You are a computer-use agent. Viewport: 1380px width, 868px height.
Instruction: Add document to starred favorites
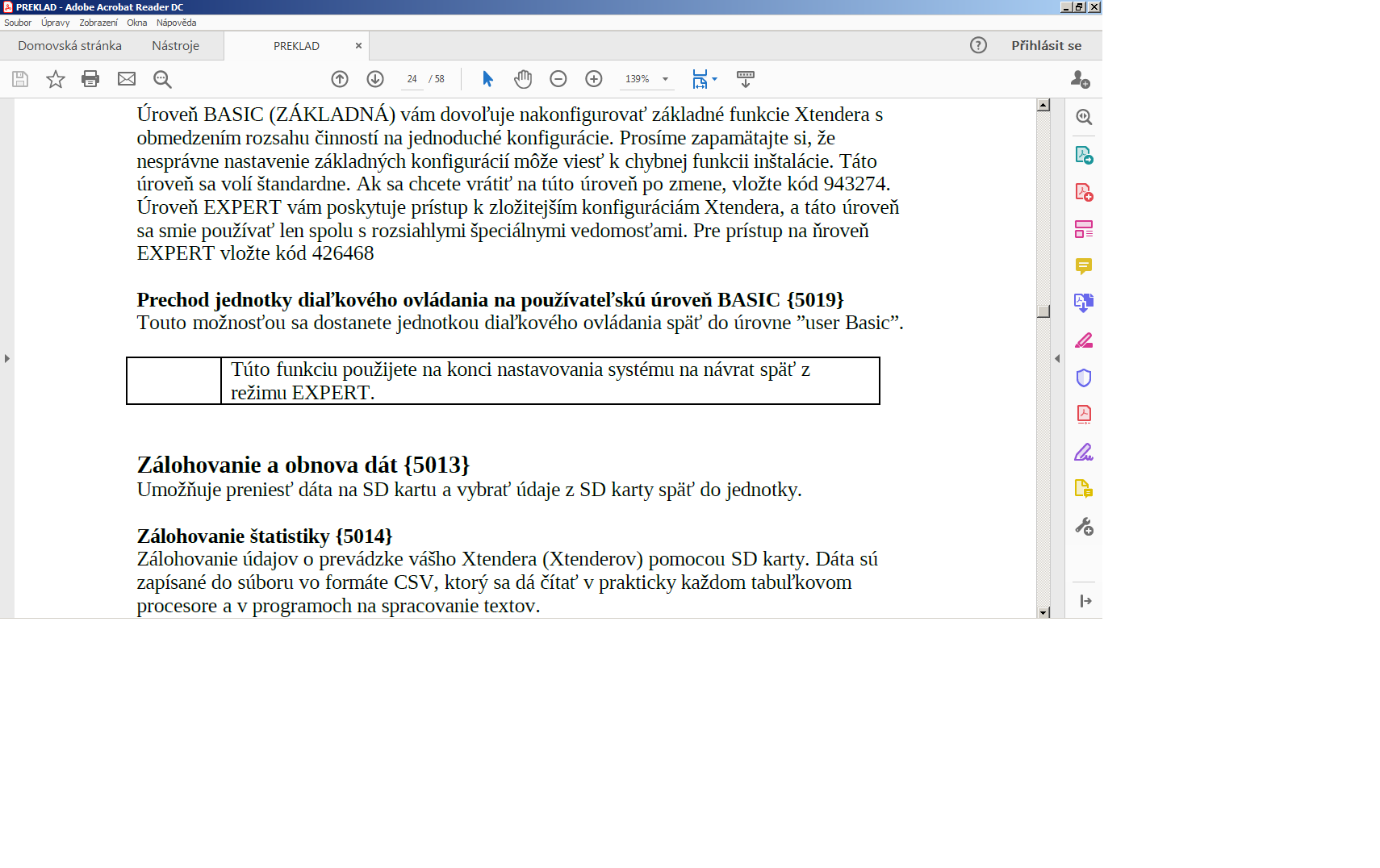click(x=55, y=79)
